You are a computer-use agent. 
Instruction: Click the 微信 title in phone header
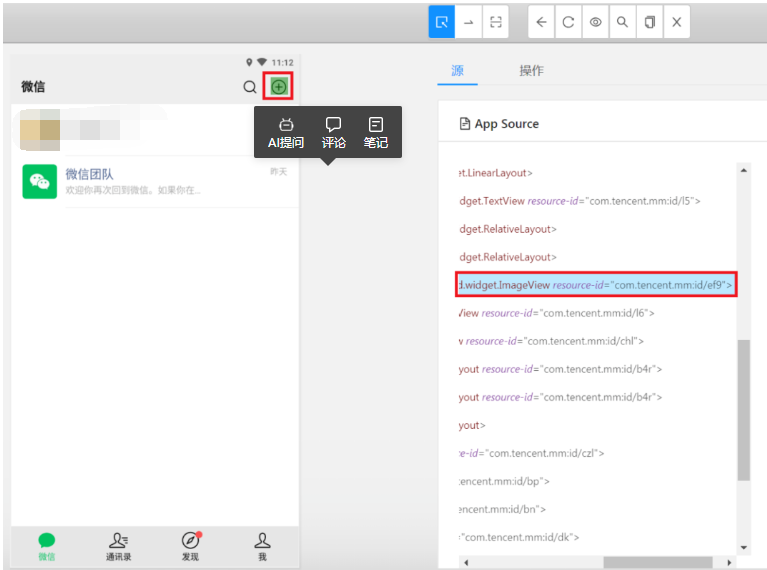coord(33,87)
